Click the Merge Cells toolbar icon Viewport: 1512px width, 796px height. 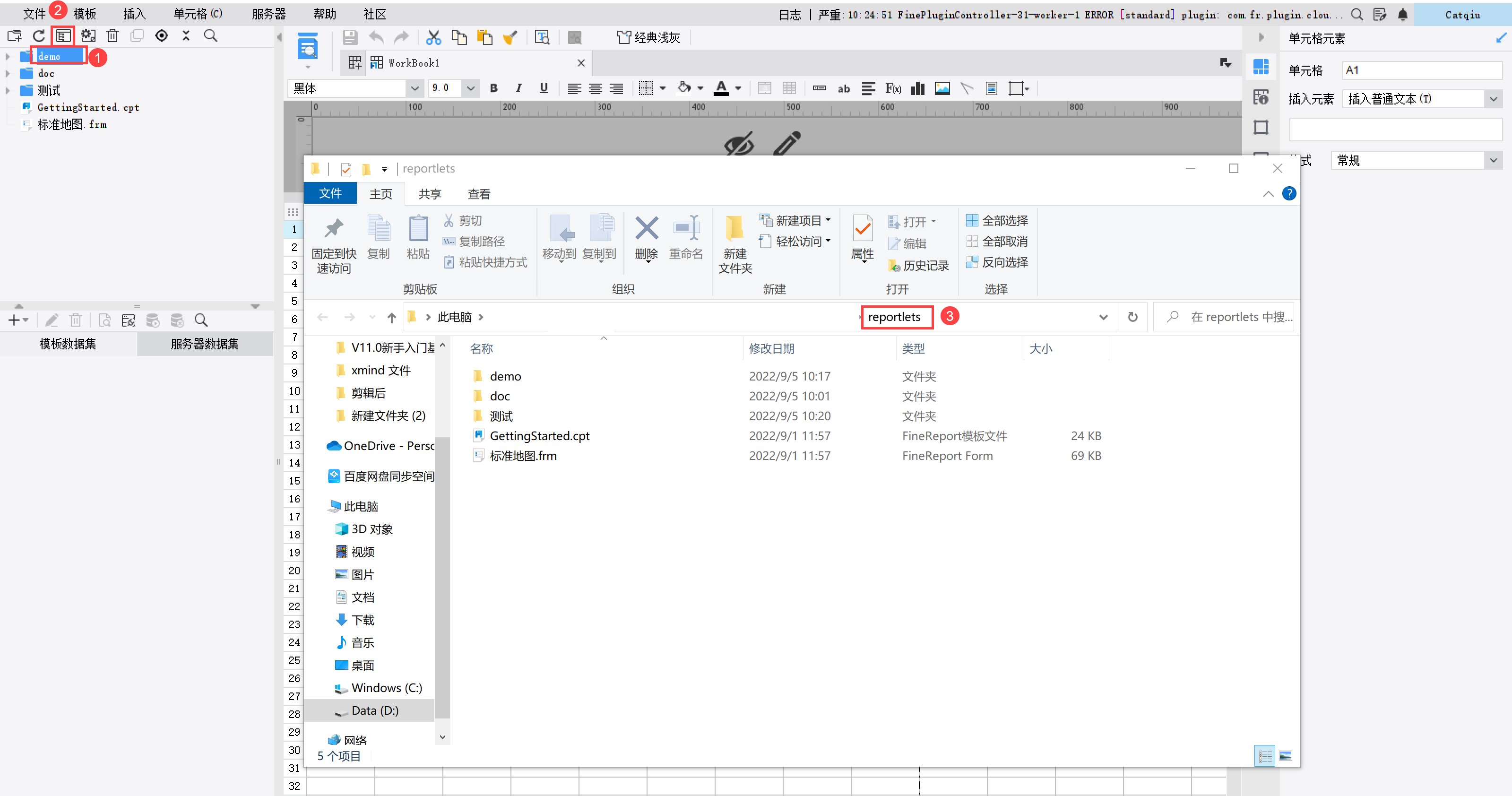pos(764,89)
